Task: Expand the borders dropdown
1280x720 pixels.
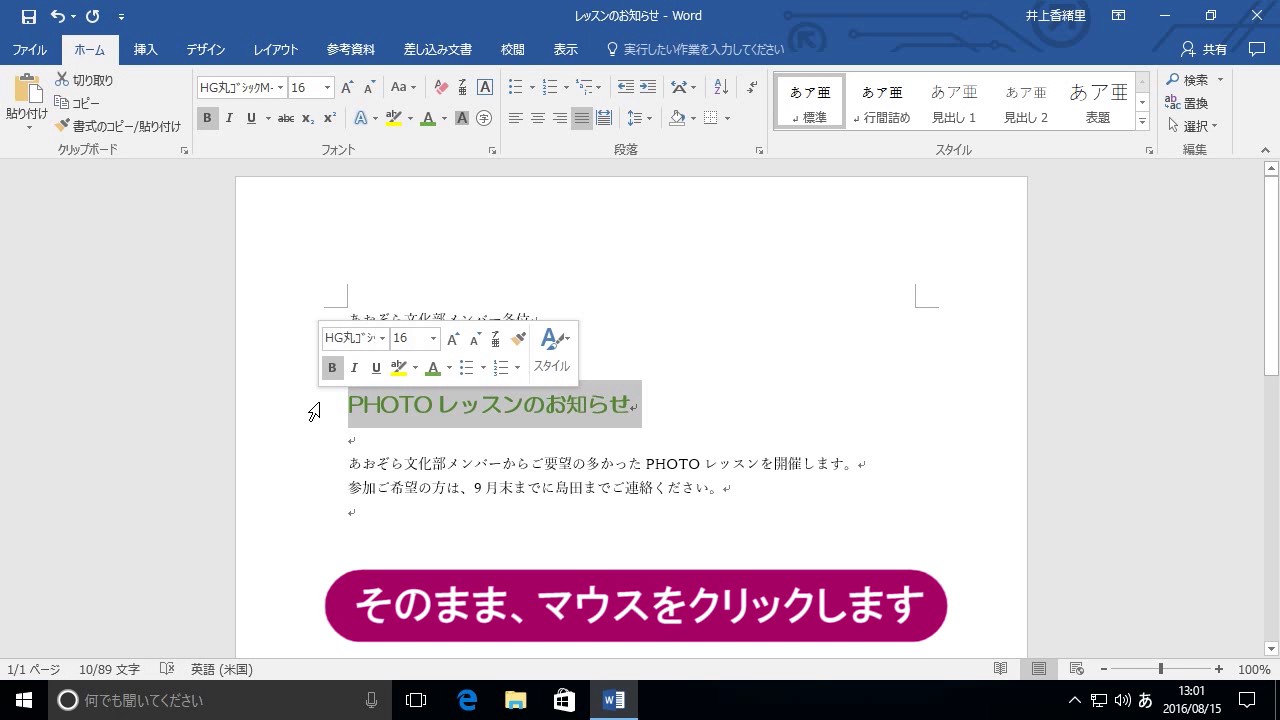Action: click(x=727, y=118)
